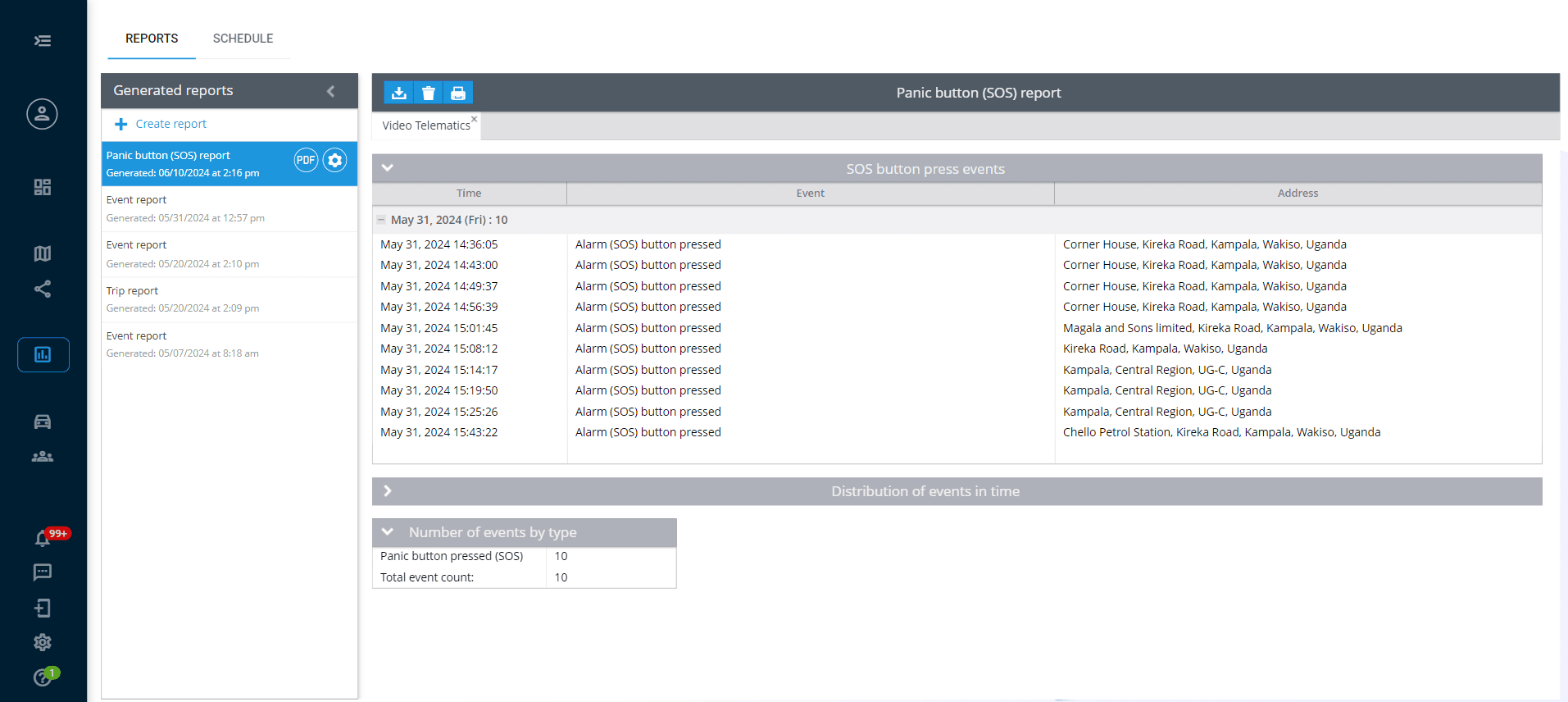Select the 15:01:45 event time

pyautogui.click(x=439, y=328)
